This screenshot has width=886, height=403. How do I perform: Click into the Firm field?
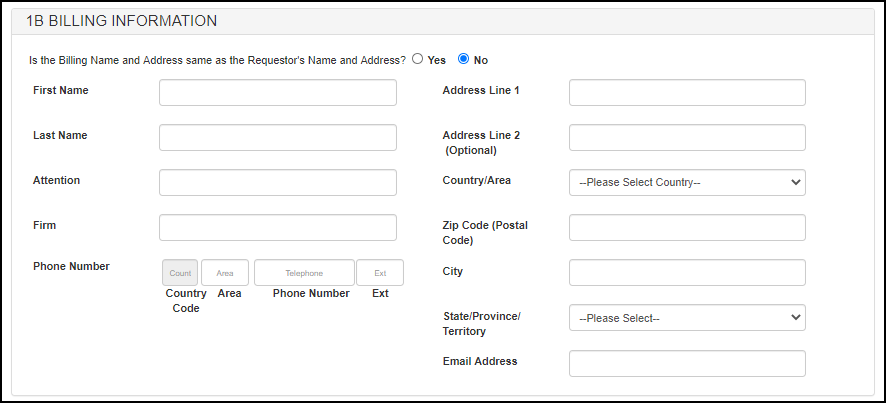coord(277,228)
